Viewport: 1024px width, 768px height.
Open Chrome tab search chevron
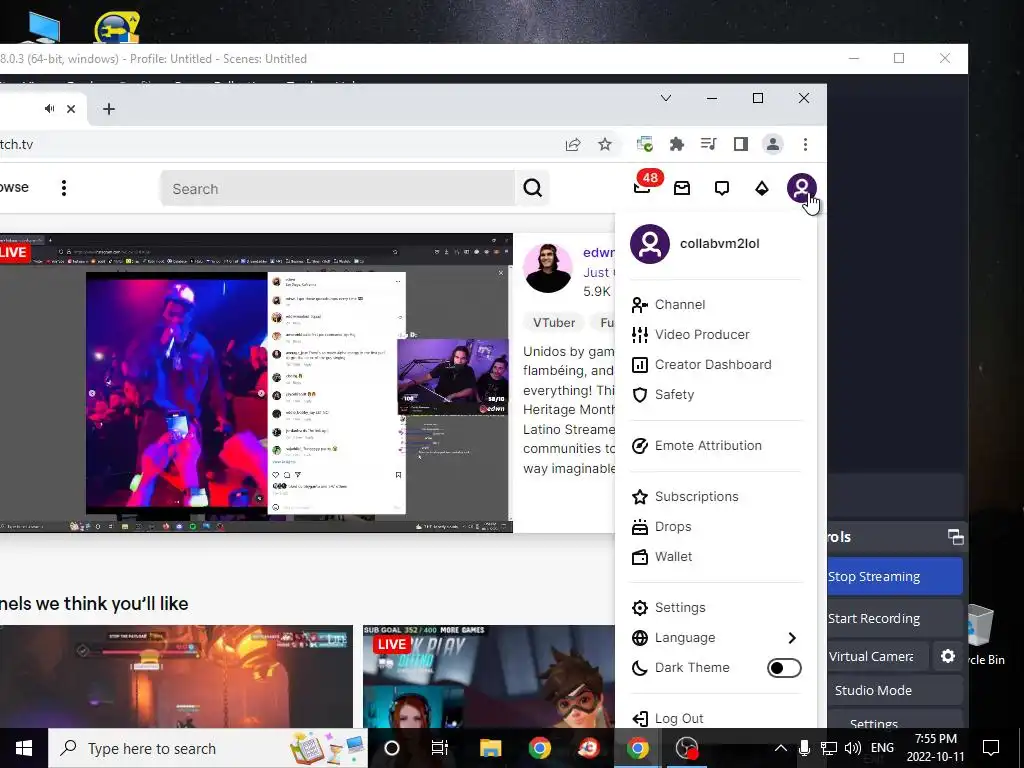pyautogui.click(x=665, y=98)
